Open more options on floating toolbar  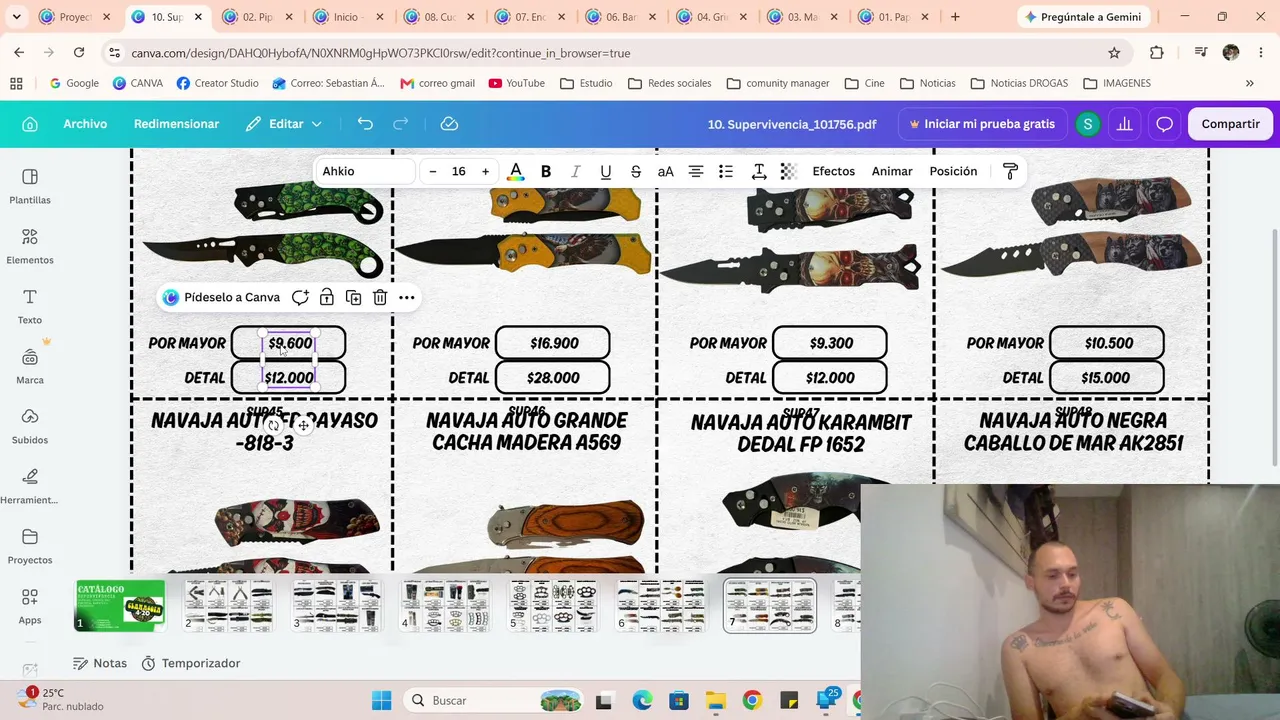pyautogui.click(x=406, y=297)
